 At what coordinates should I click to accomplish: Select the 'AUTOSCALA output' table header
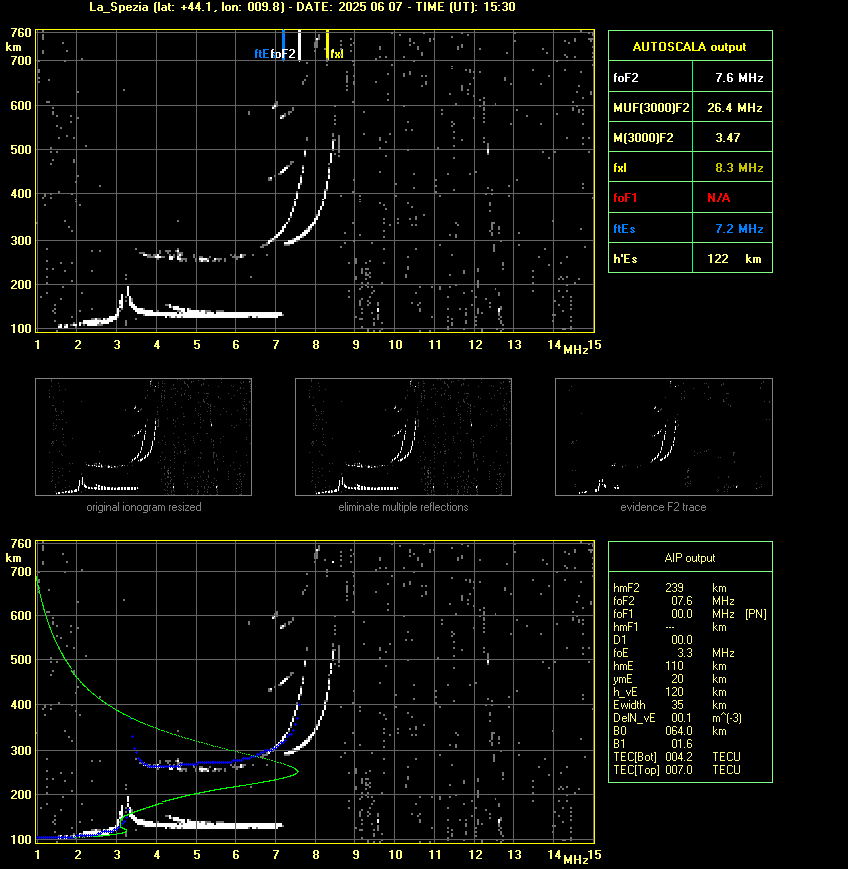pos(690,46)
